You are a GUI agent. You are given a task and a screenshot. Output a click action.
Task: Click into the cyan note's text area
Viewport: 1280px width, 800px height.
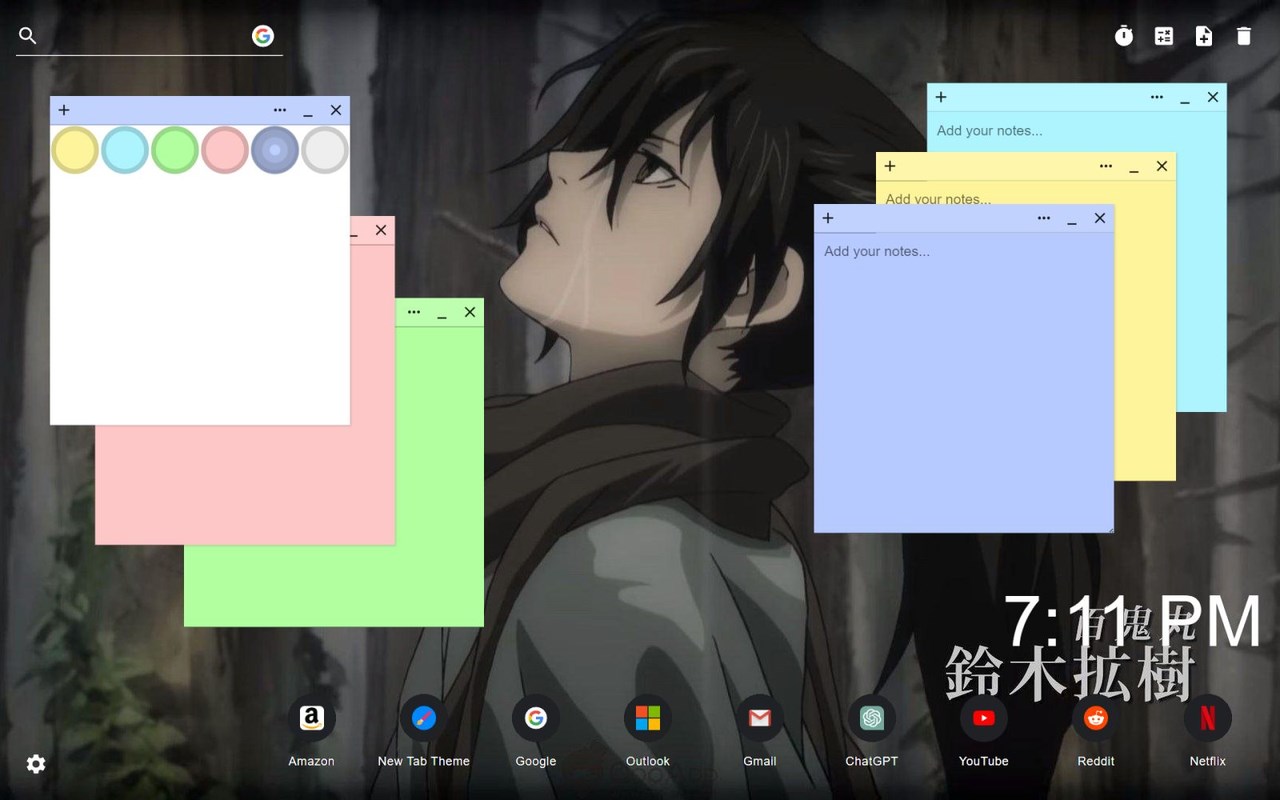1076,131
